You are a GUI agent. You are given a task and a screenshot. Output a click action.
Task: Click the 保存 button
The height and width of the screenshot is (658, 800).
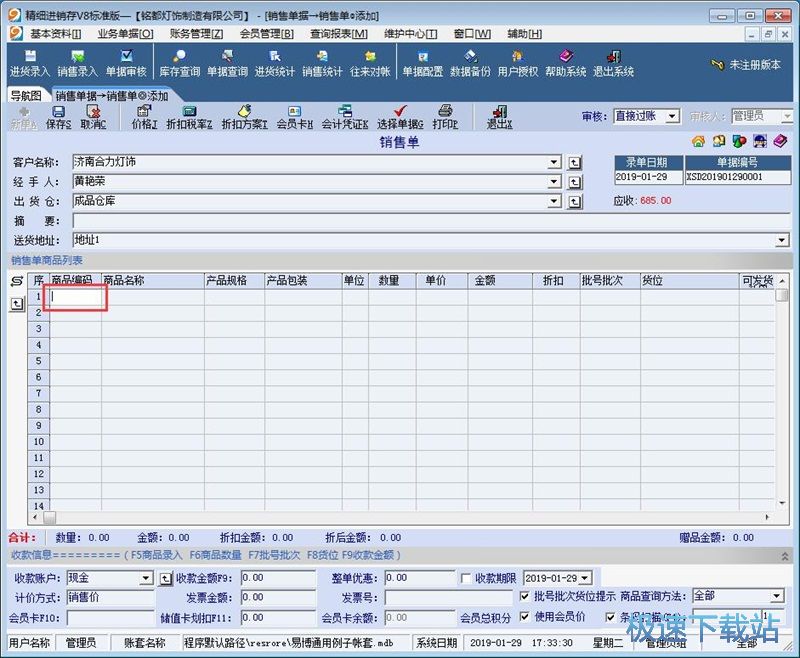[58, 118]
